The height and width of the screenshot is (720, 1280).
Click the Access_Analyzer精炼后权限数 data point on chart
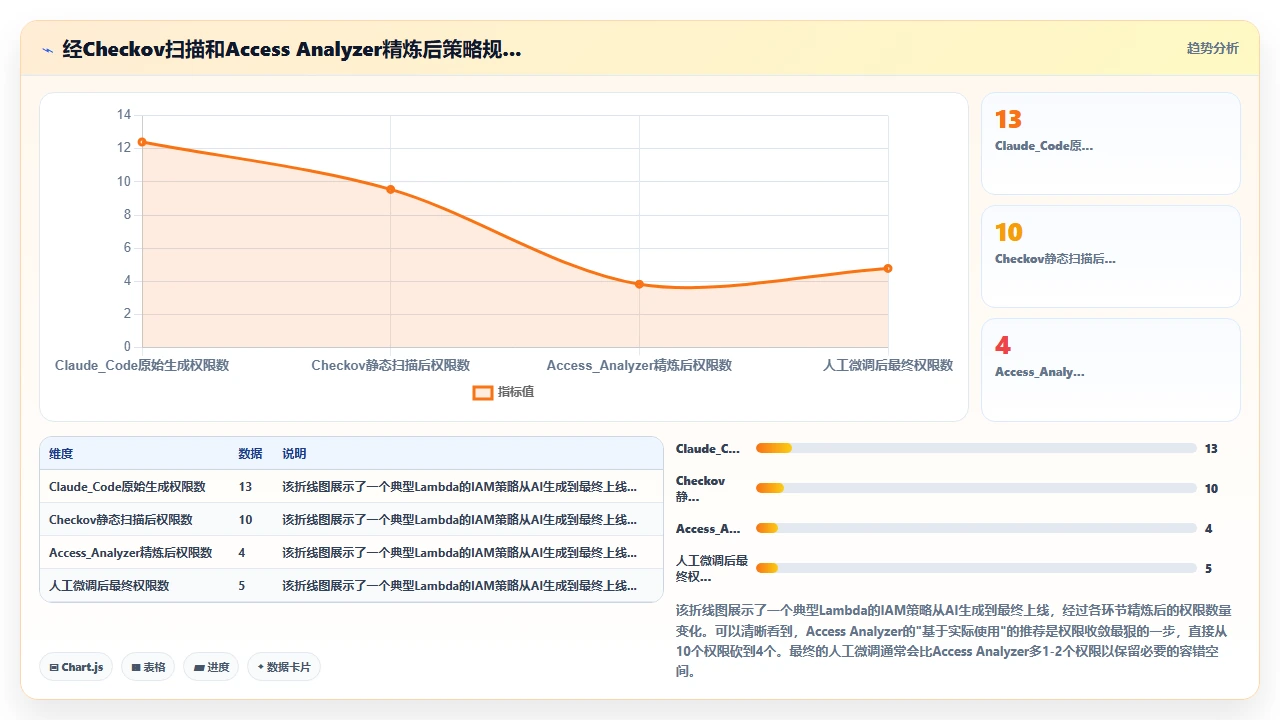click(x=639, y=284)
